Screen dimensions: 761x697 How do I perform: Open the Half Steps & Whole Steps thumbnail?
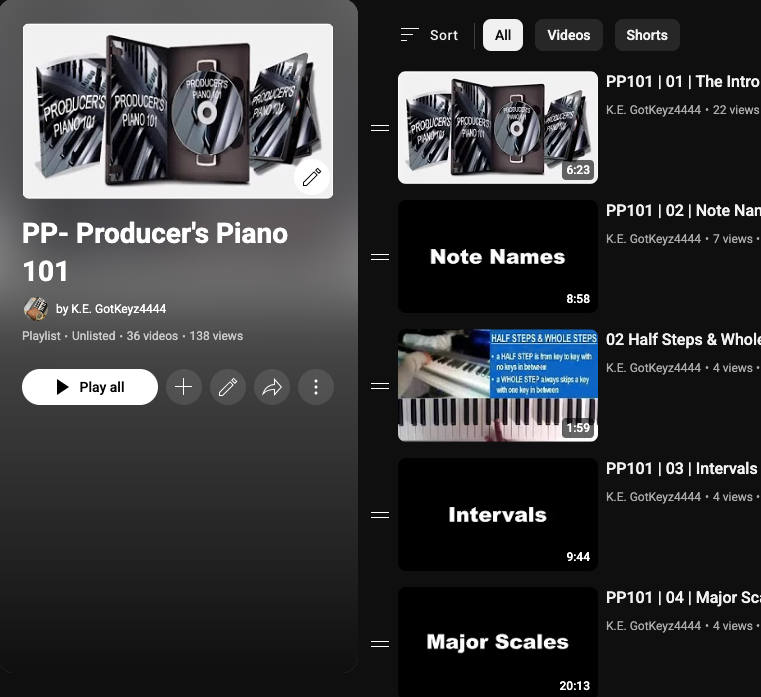pos(498,386)
